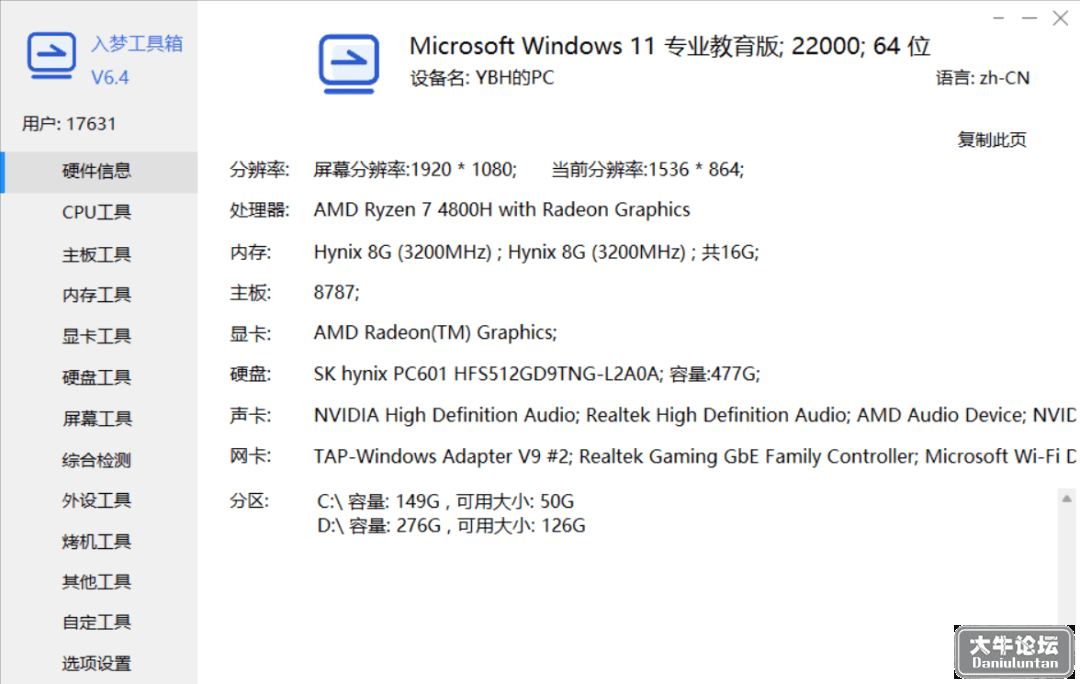Screen dimensions: 1080x684
Task: Open 综合检测 section
Action: (98, 460)
